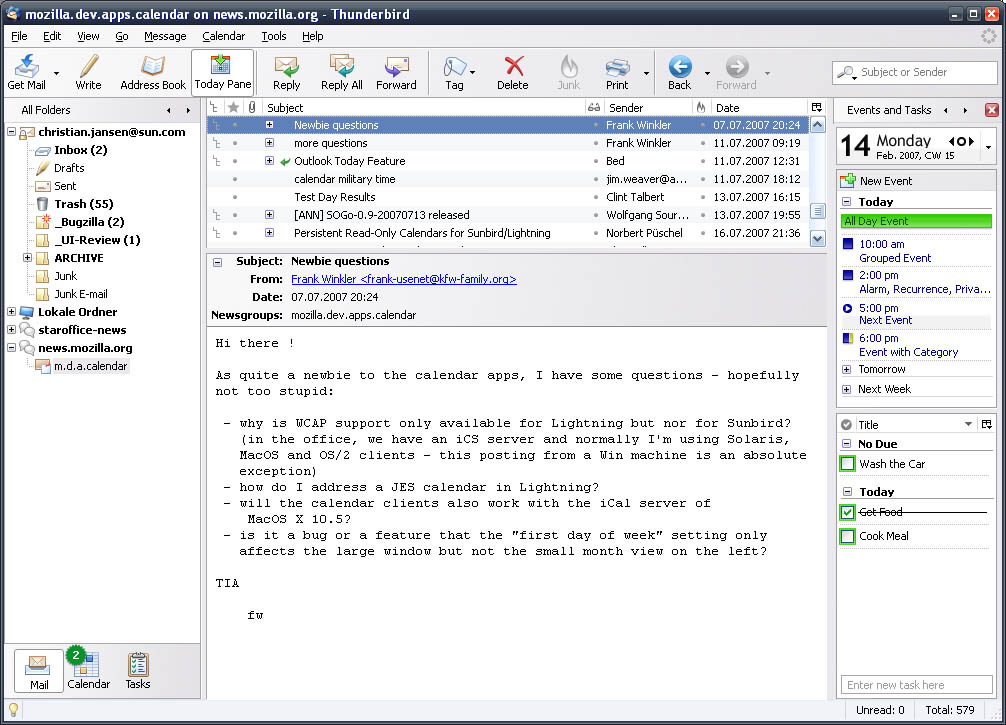
Task: Open the File menu
Action: pos(19,36)
